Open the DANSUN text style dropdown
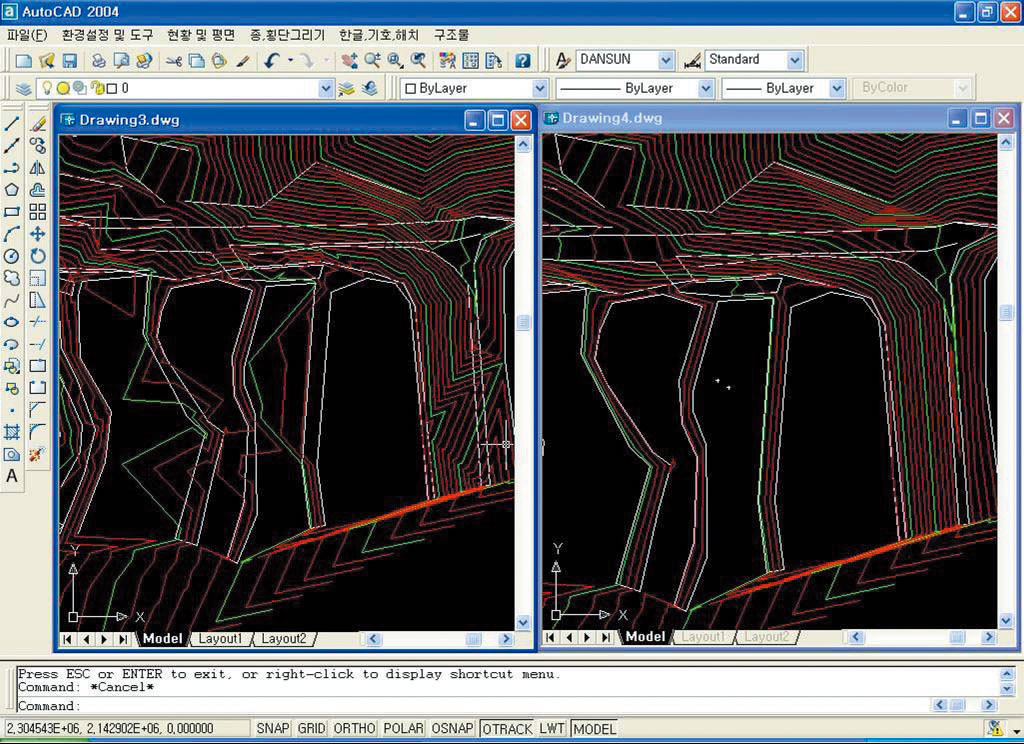This screenshot has width=1024, height=744. (x=666, y=60)
